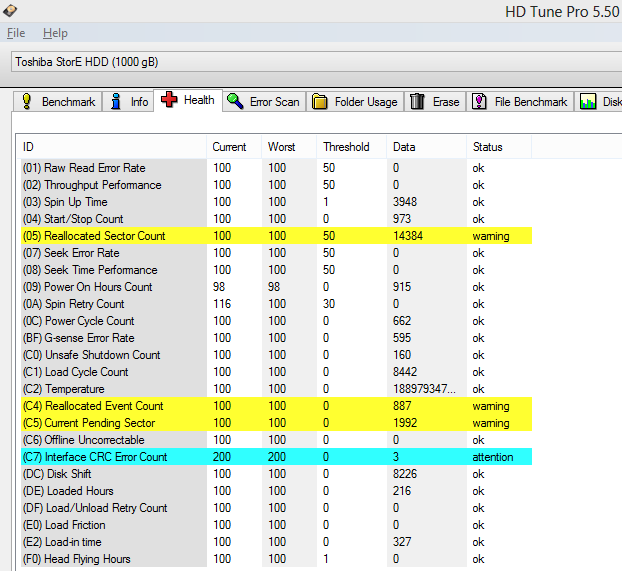Select the (C7) Interface CRC Error Count row
Viewport: 622px width, 571px height.
276,457
